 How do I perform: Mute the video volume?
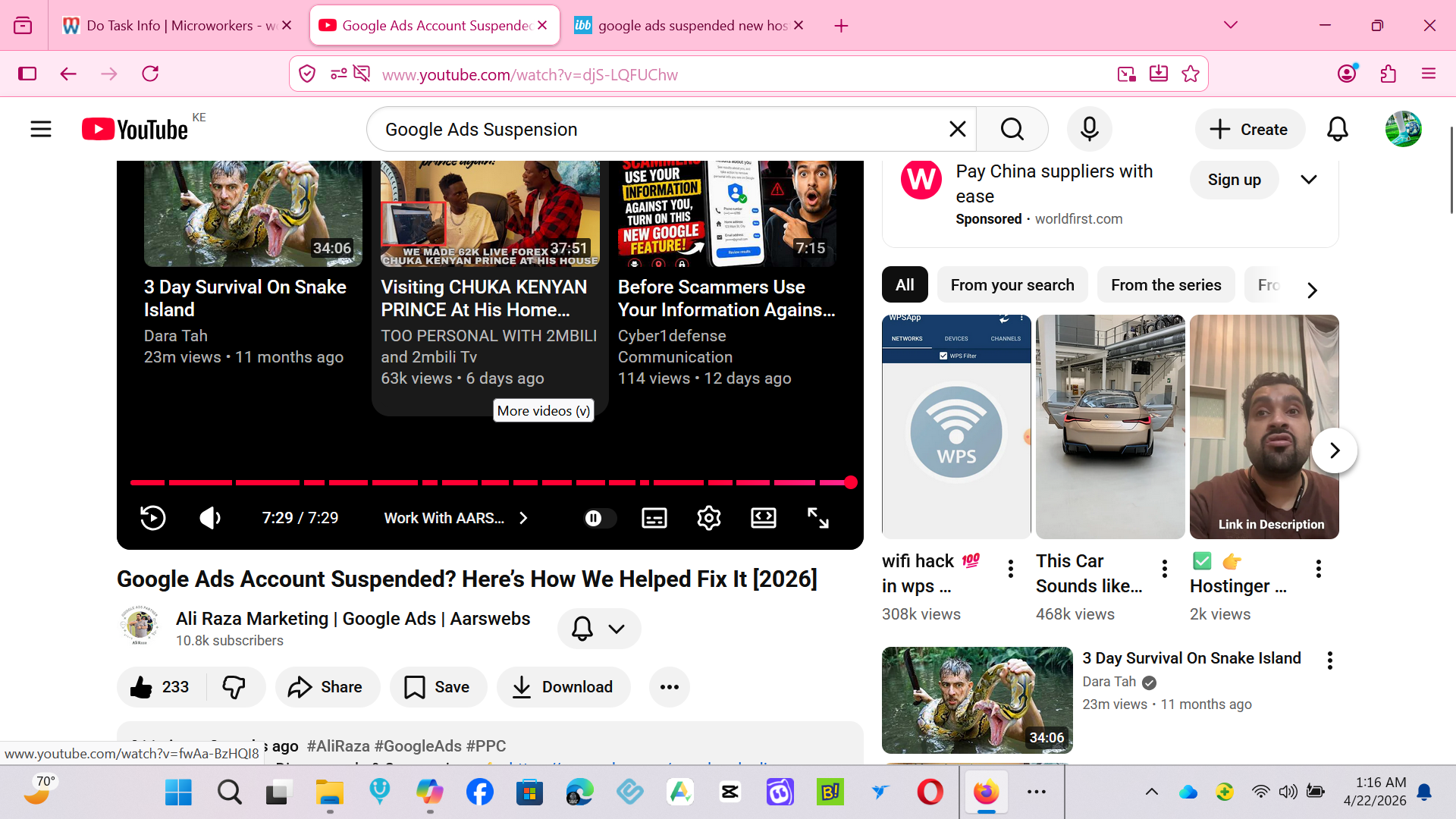[x=209, y=518]
